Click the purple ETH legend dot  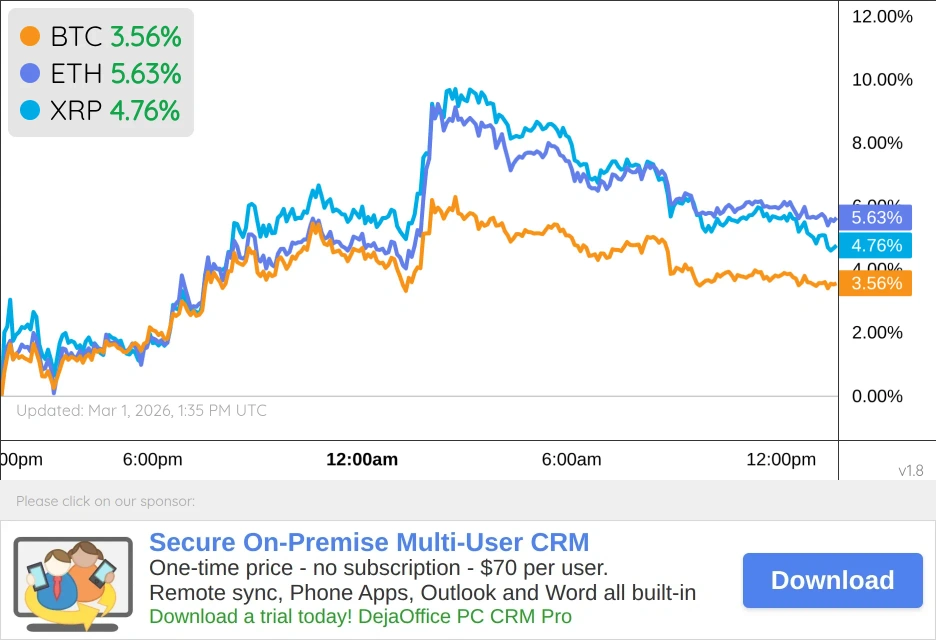pyautogui.click(x=30, y=73)
